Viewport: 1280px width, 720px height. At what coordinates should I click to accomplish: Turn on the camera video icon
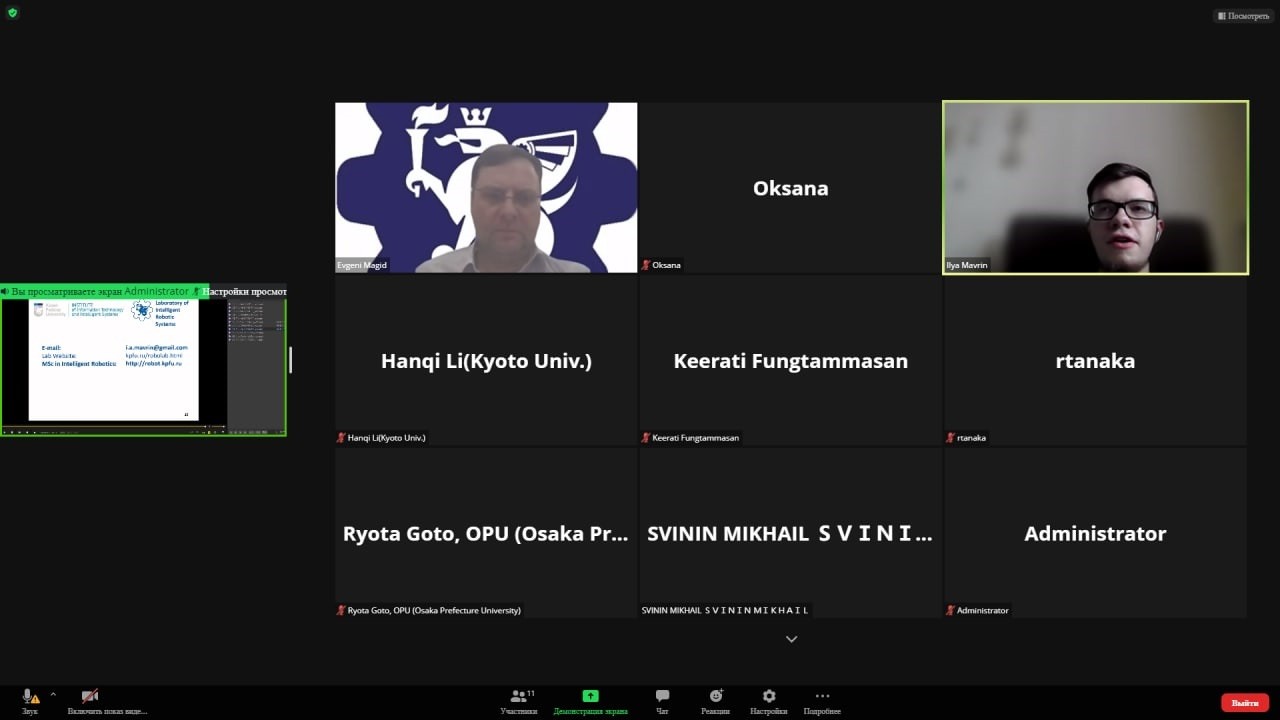[90, 696]
